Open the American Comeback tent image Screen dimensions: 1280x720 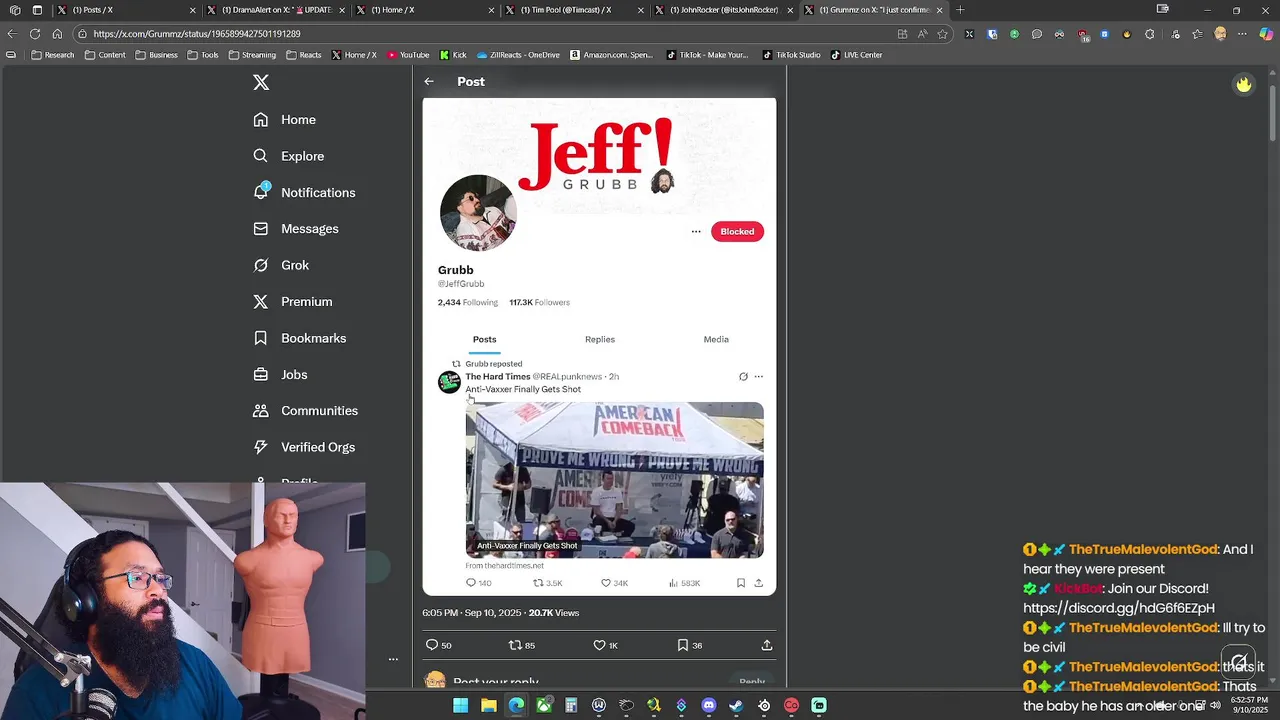tap(614, 480)
